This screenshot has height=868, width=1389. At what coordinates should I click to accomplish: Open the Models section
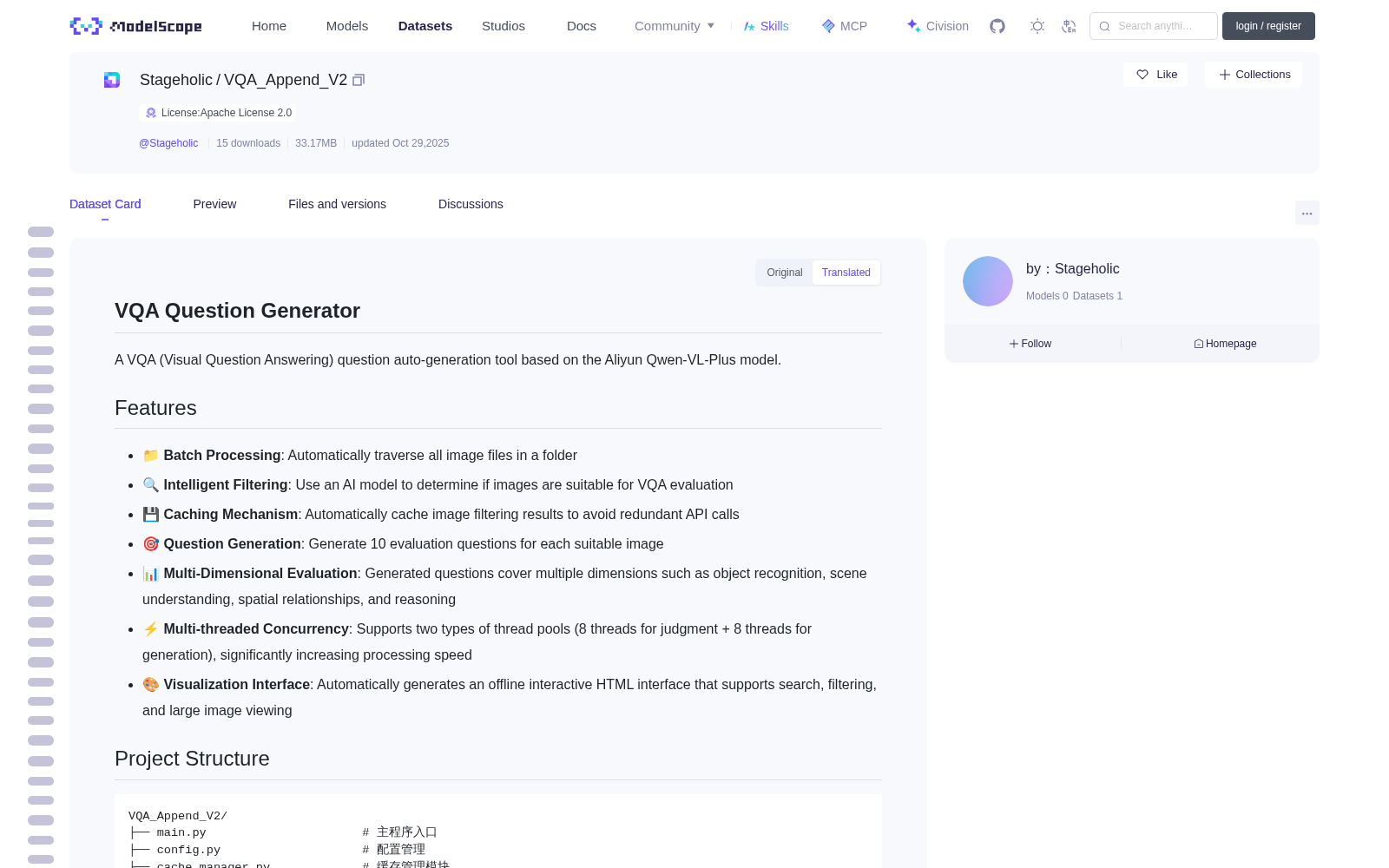coord(347,26)
